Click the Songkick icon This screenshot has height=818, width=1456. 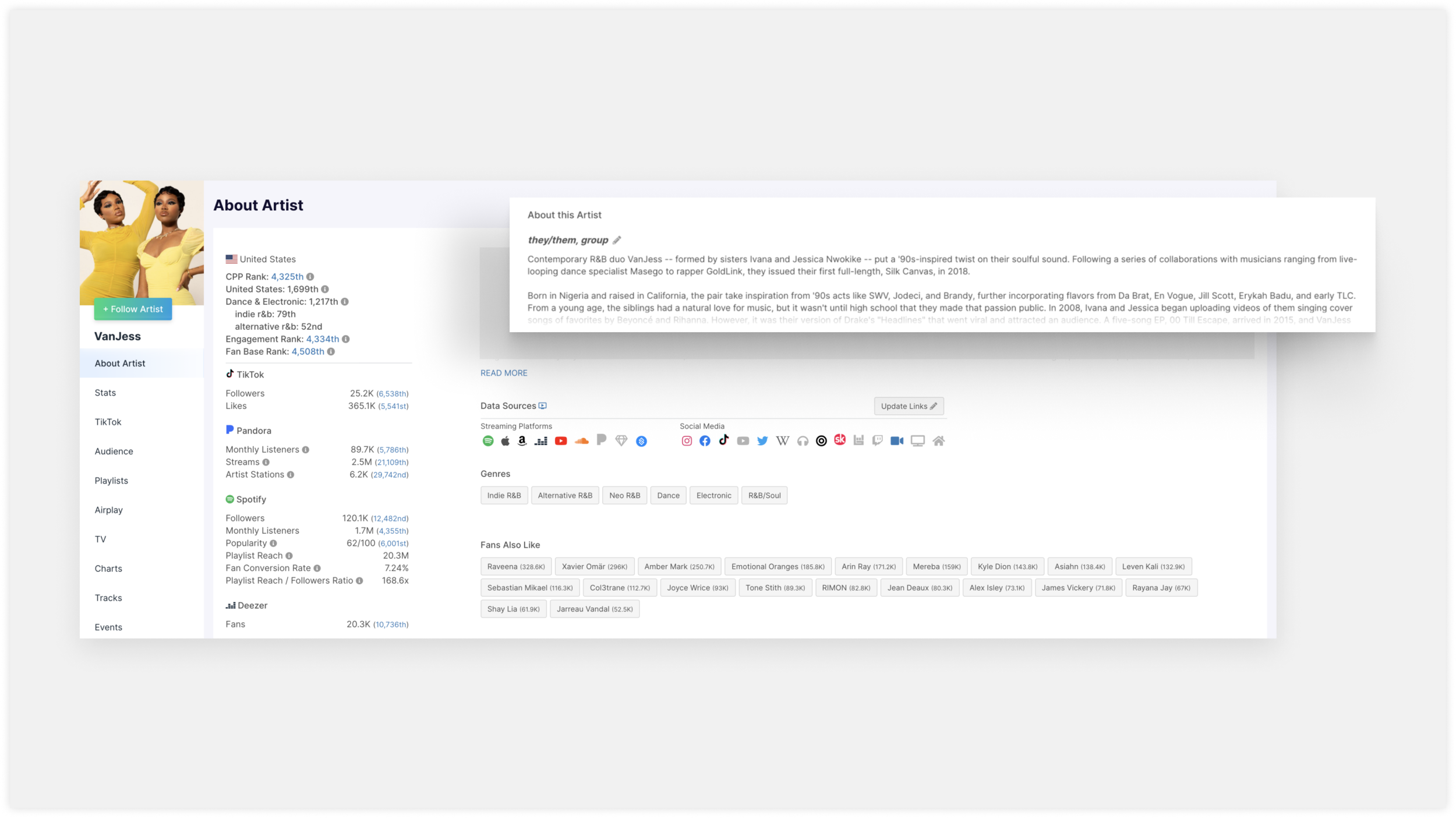click(839, 440)
